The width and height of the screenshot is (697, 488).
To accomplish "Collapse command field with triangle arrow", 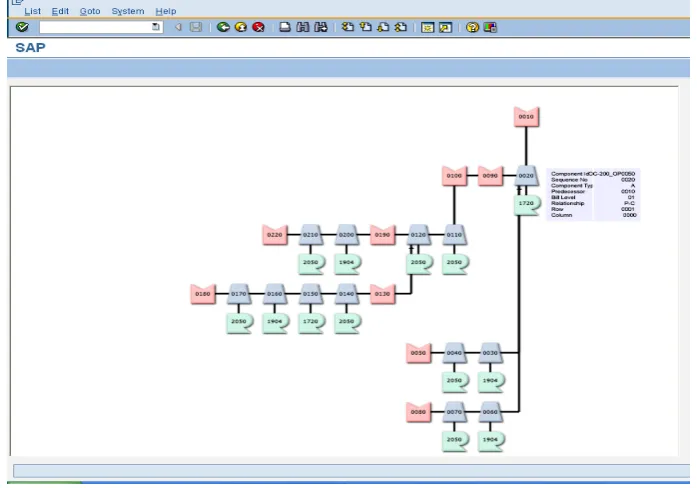I will (x=178, y=27).
